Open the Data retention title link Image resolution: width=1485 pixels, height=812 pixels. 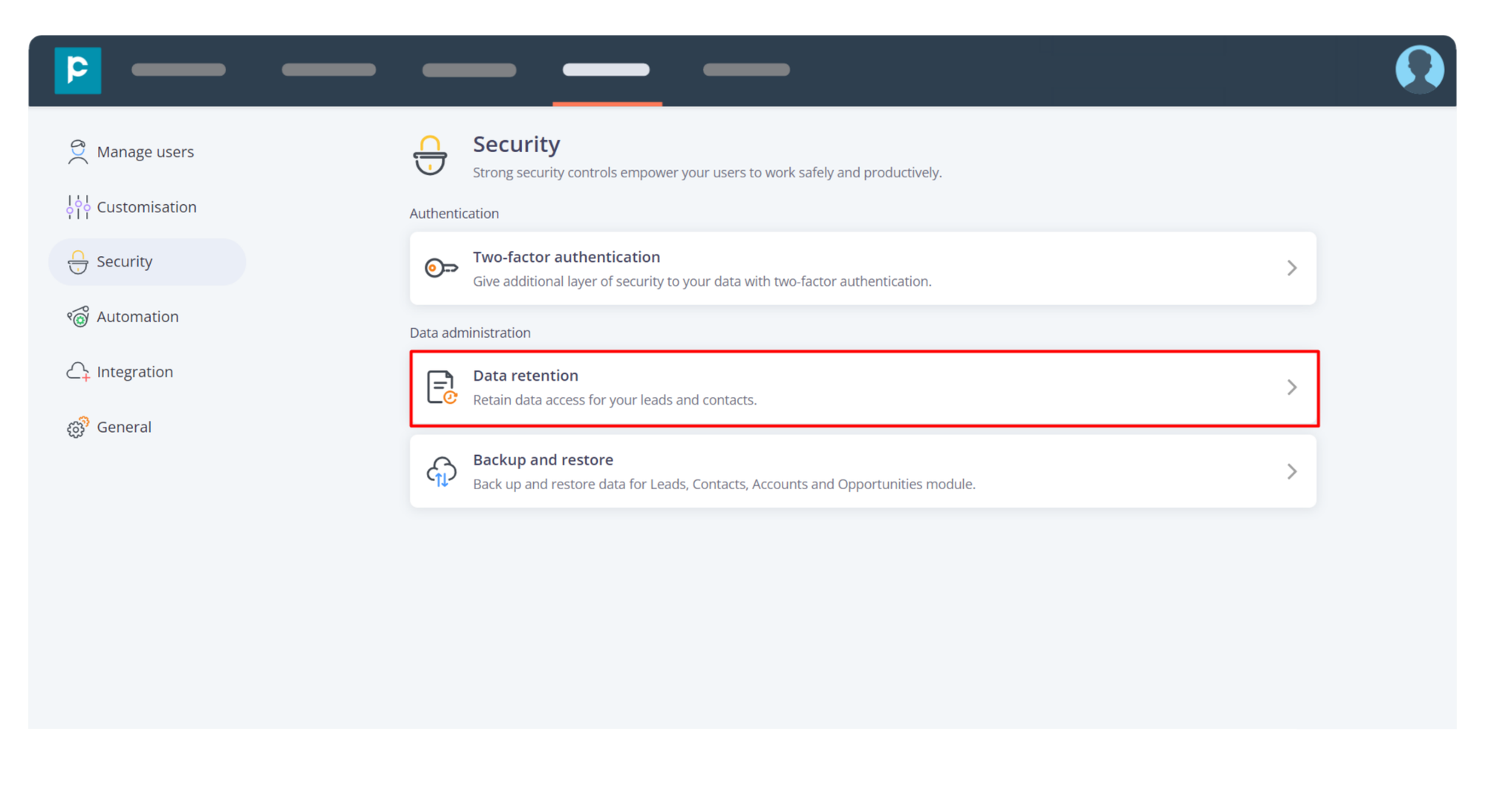click(x=525, y=376)
